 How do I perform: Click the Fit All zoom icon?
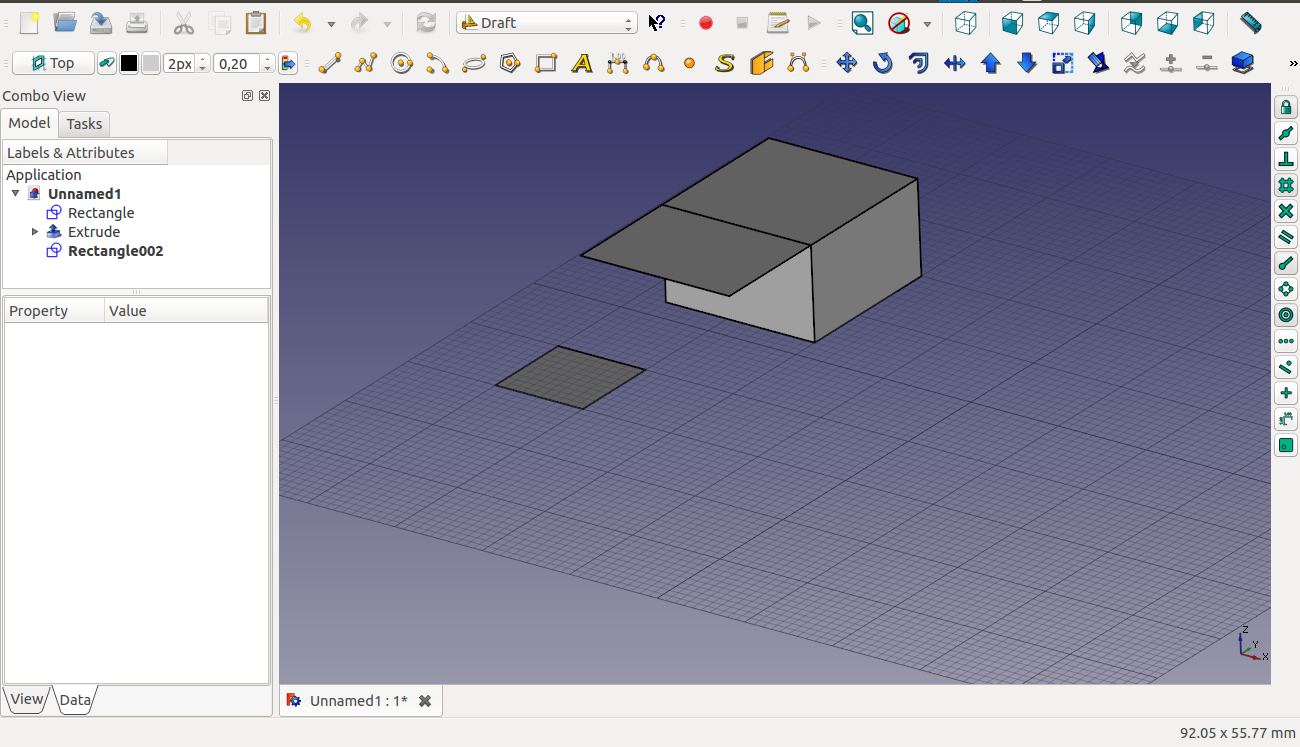pyautogui.click(x=862, y=22)
